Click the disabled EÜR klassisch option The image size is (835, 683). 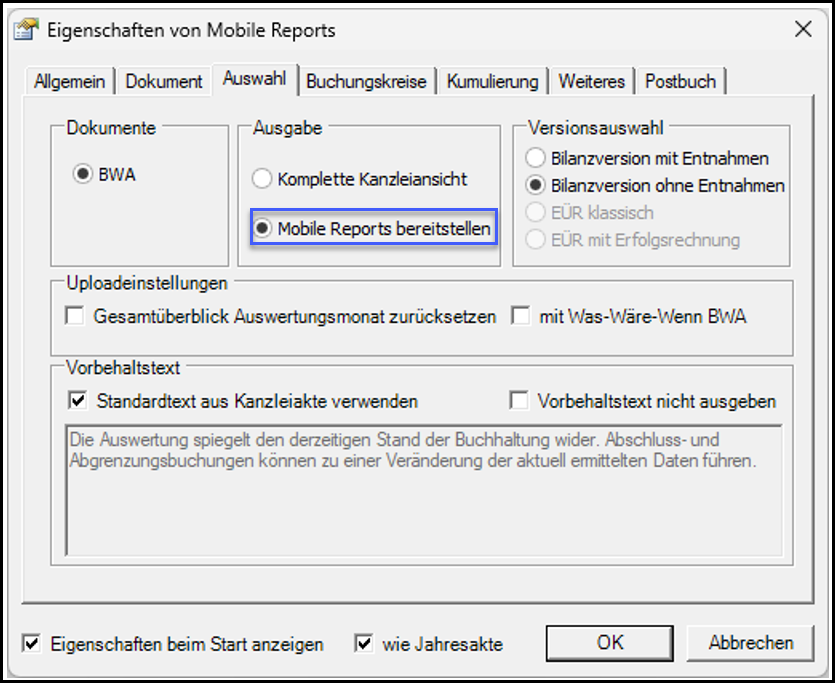tap(535, 212)
